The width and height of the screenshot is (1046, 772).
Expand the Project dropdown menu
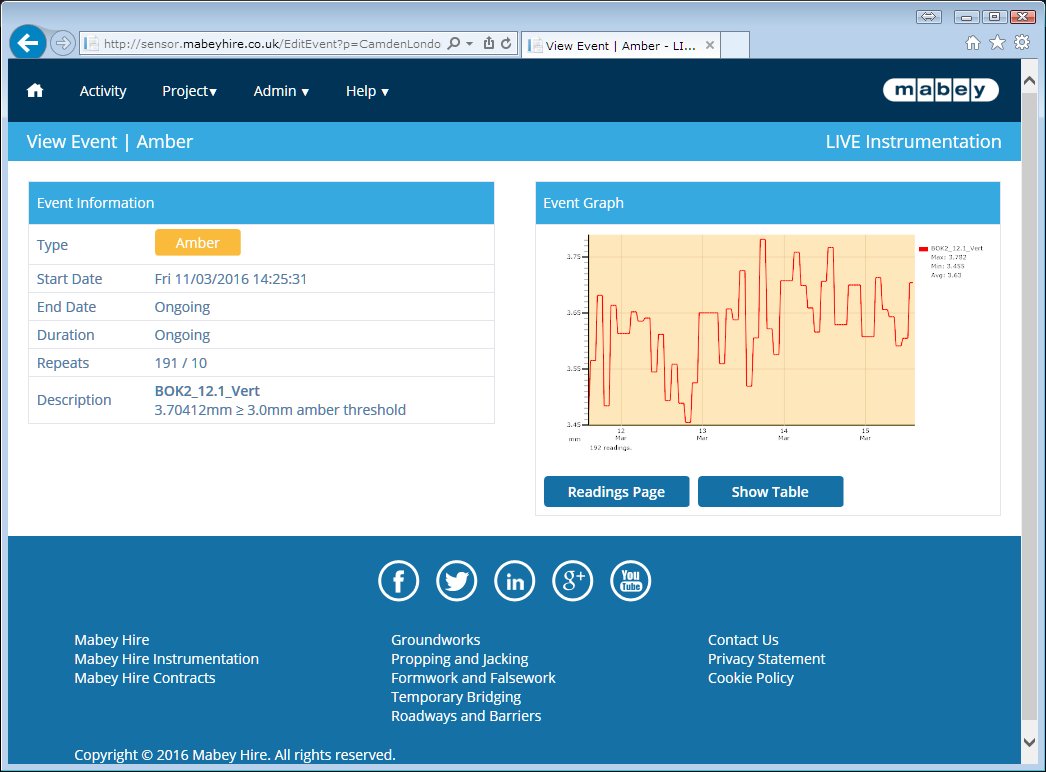coord(189,91)
